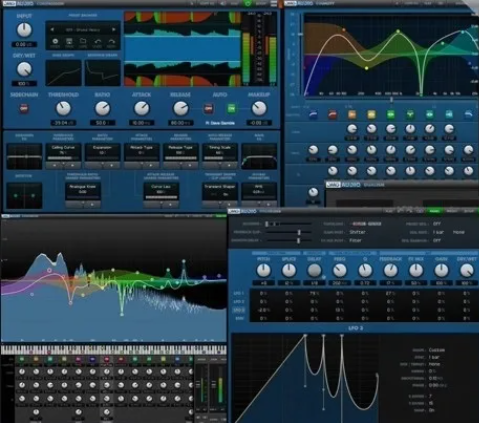Image resolution: width=479 pixels, height=423 pixels.
Task: Select the blue high-pass band icon in EQ
Action: (x=313, y=115)
